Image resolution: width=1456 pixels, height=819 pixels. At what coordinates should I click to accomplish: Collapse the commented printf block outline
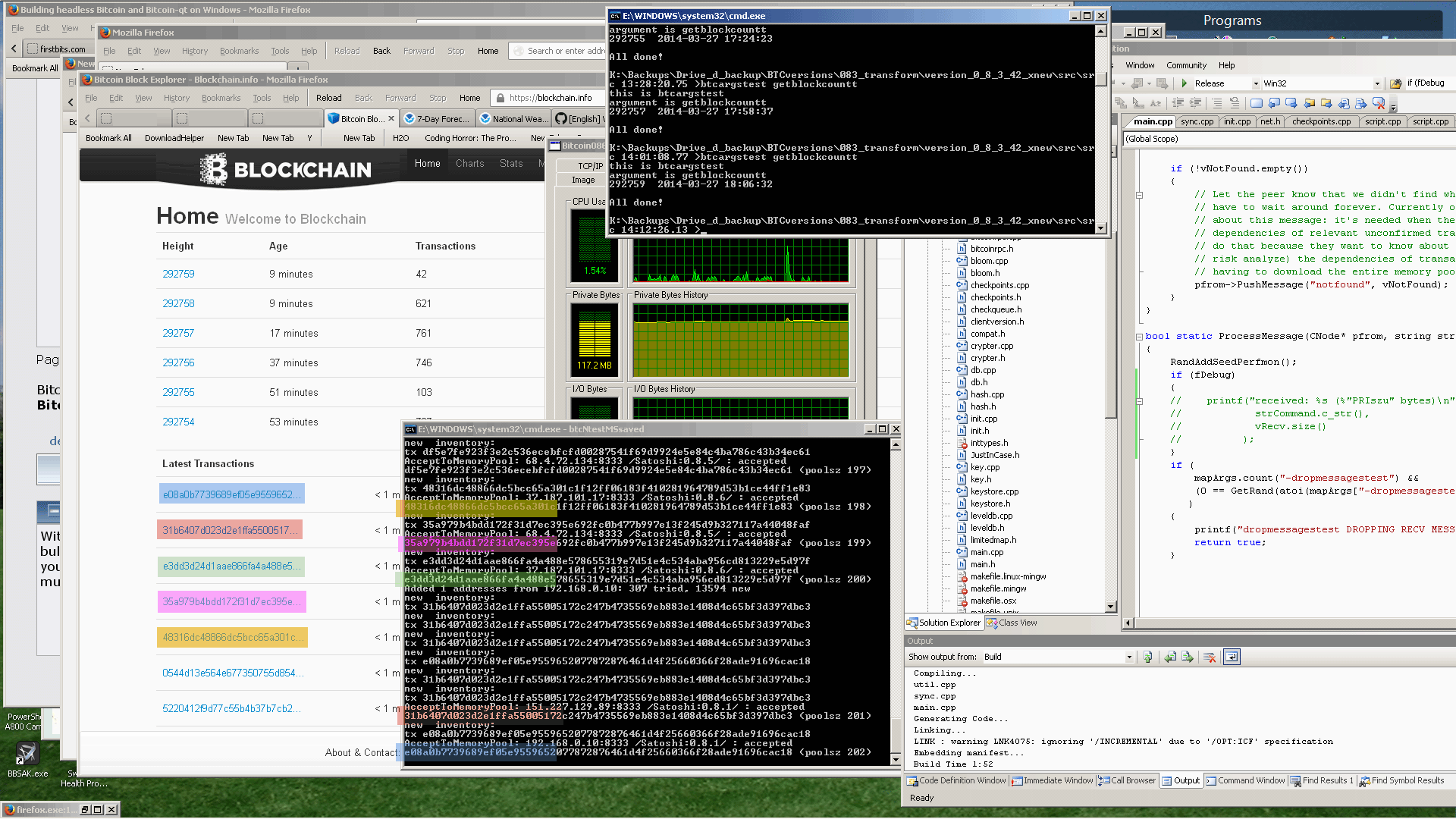click(1139, 401)
